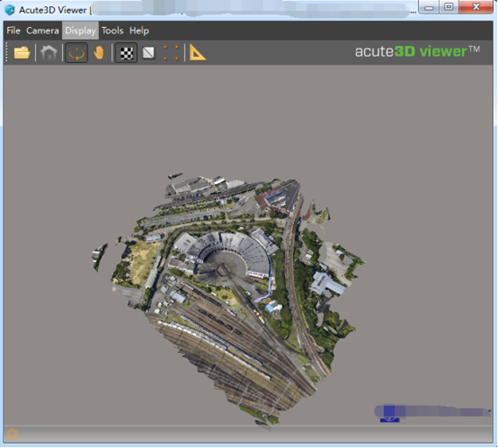The height and width of the screenshot is (448, 498).
Task: Toggle the orange dots vertices display
Action: 171,53
